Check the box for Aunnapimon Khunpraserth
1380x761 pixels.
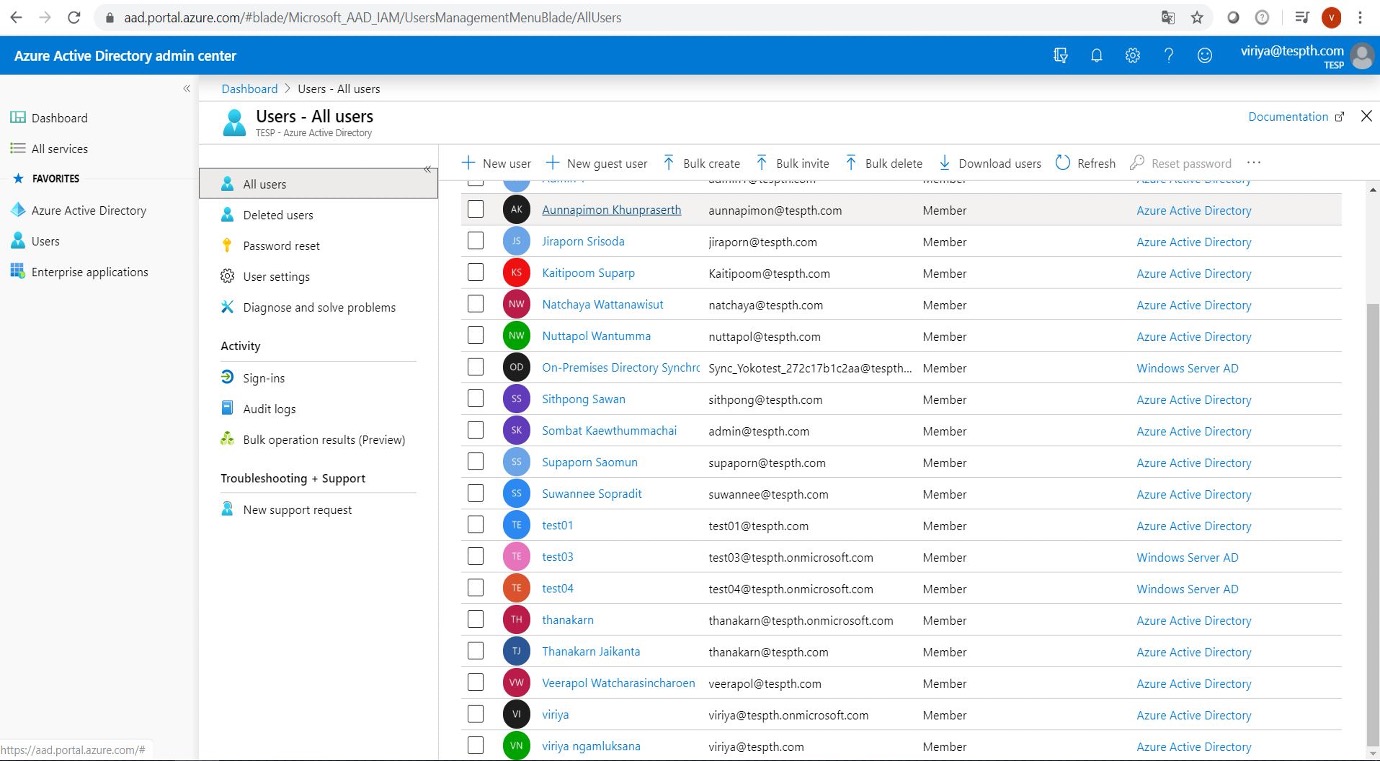[476, 210]
